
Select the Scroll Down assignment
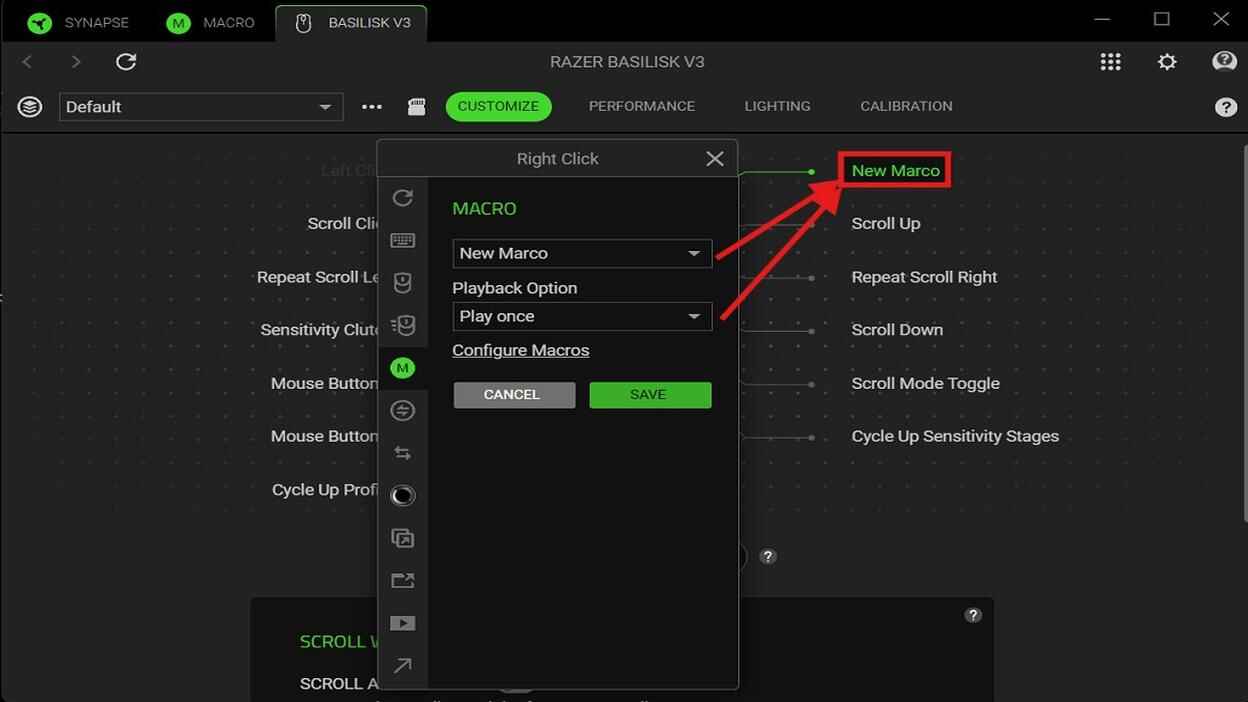897,329
